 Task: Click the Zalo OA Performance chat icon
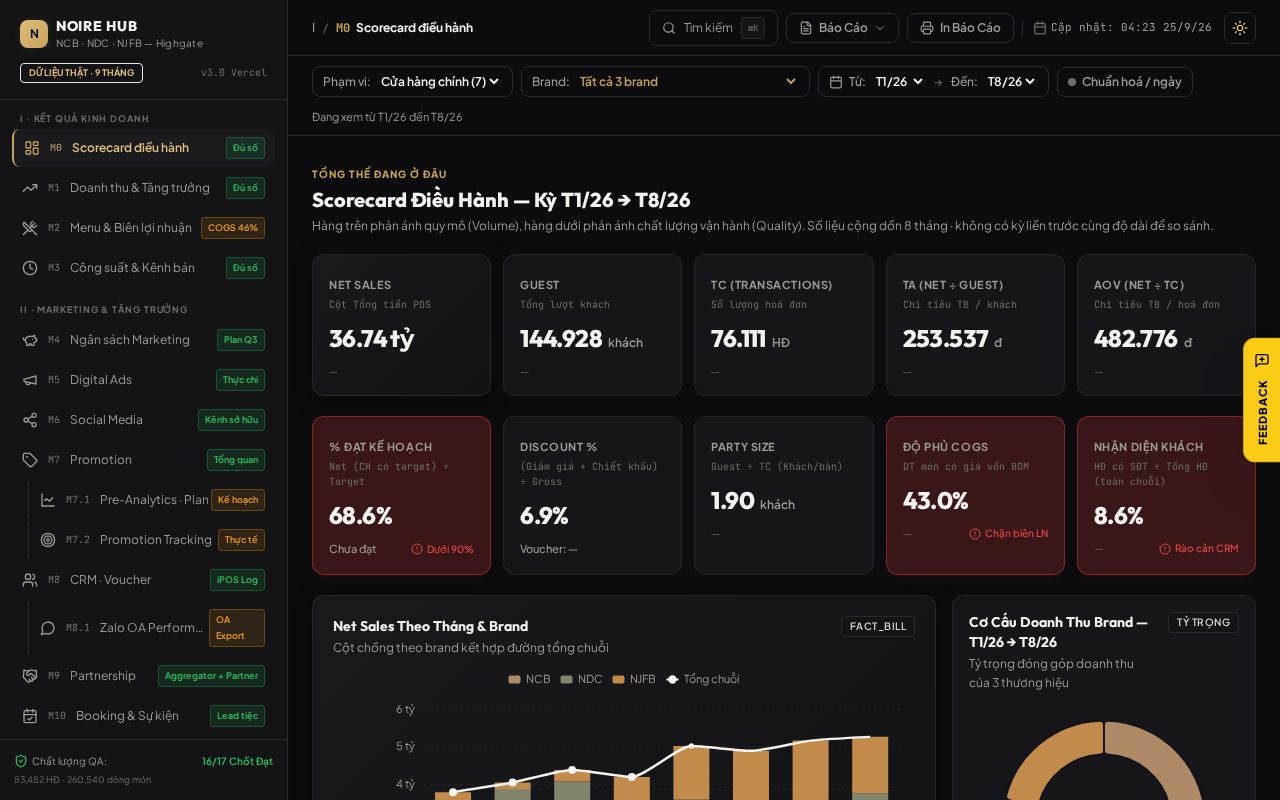(x=48, y=628)
